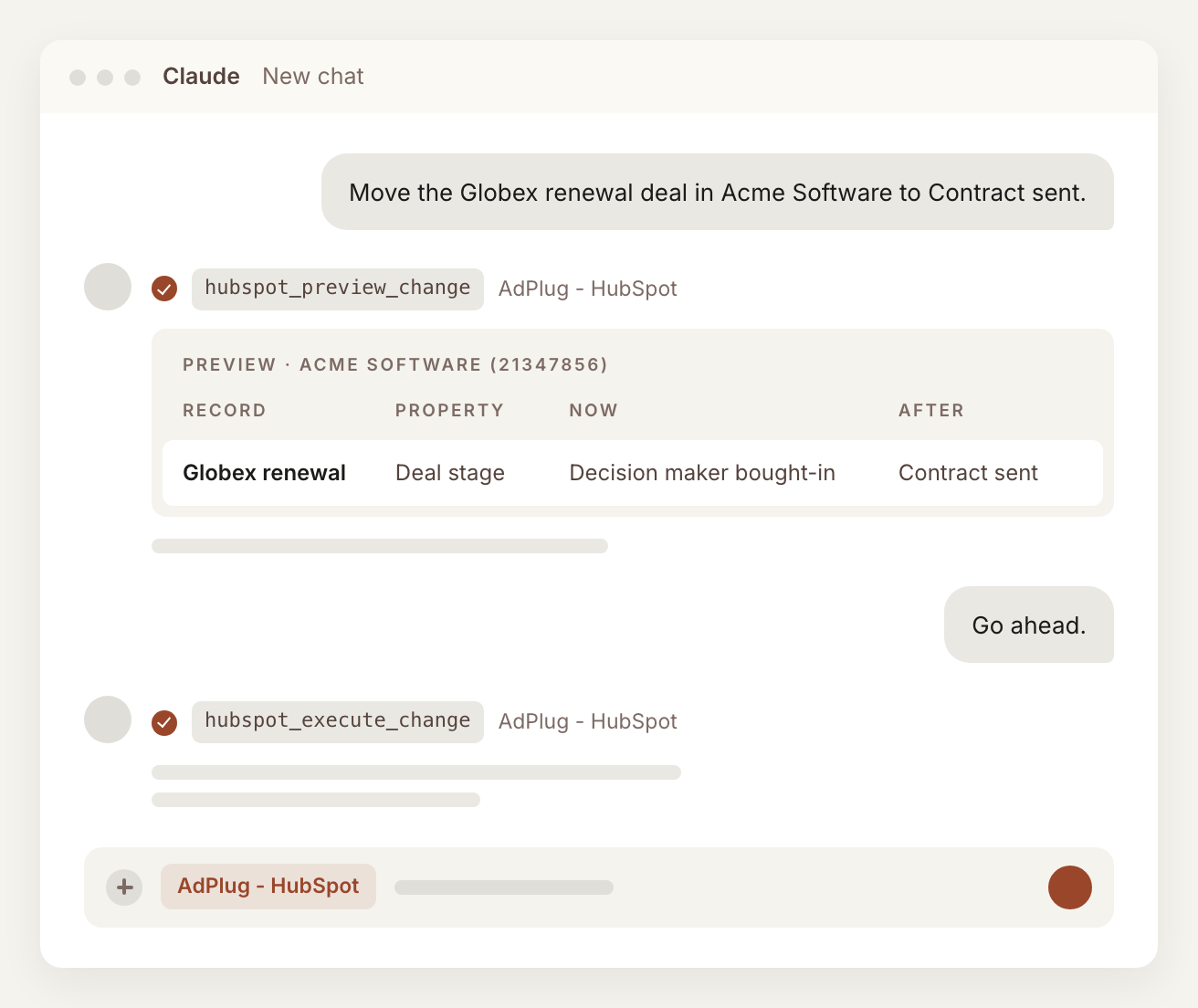
Task: Click checkmark icon beside hubspot_execute_change
Action: pos(164,723)
